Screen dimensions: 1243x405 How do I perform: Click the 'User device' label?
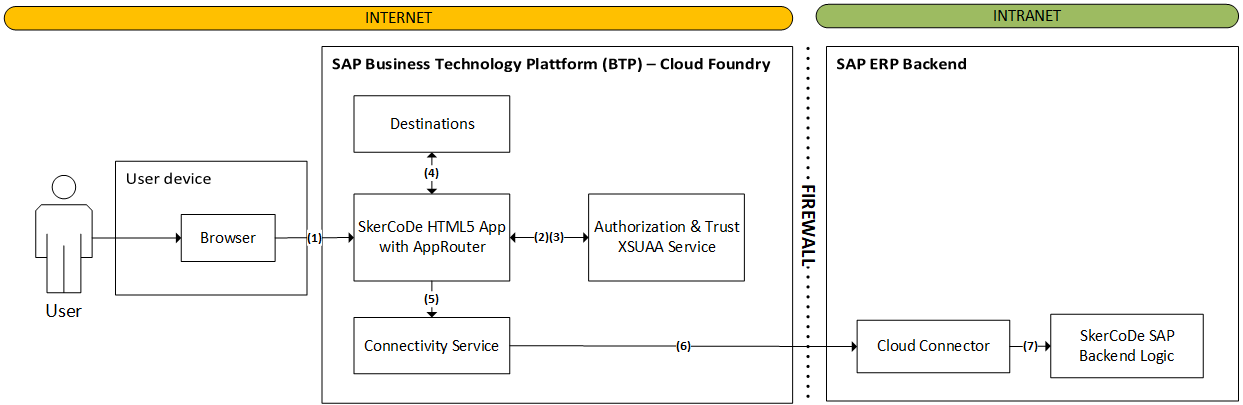point(169,179)
